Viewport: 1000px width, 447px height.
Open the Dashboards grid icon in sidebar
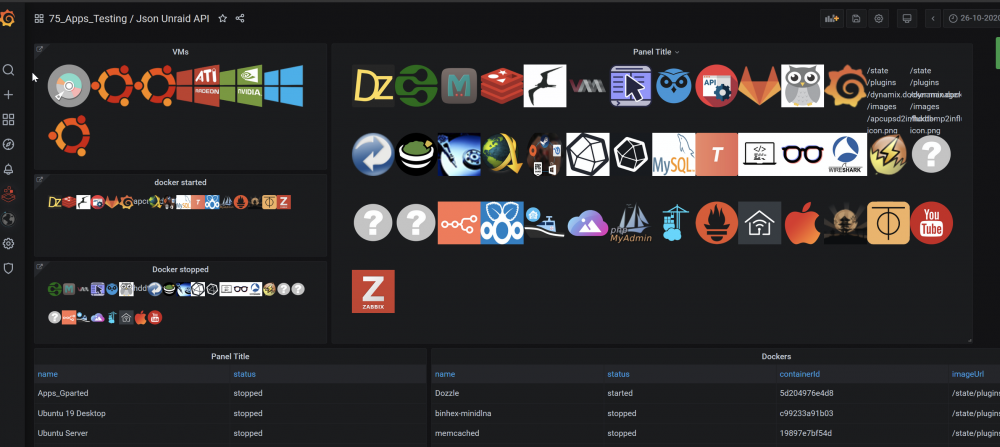pyautogui.click(x=8, y=120)
